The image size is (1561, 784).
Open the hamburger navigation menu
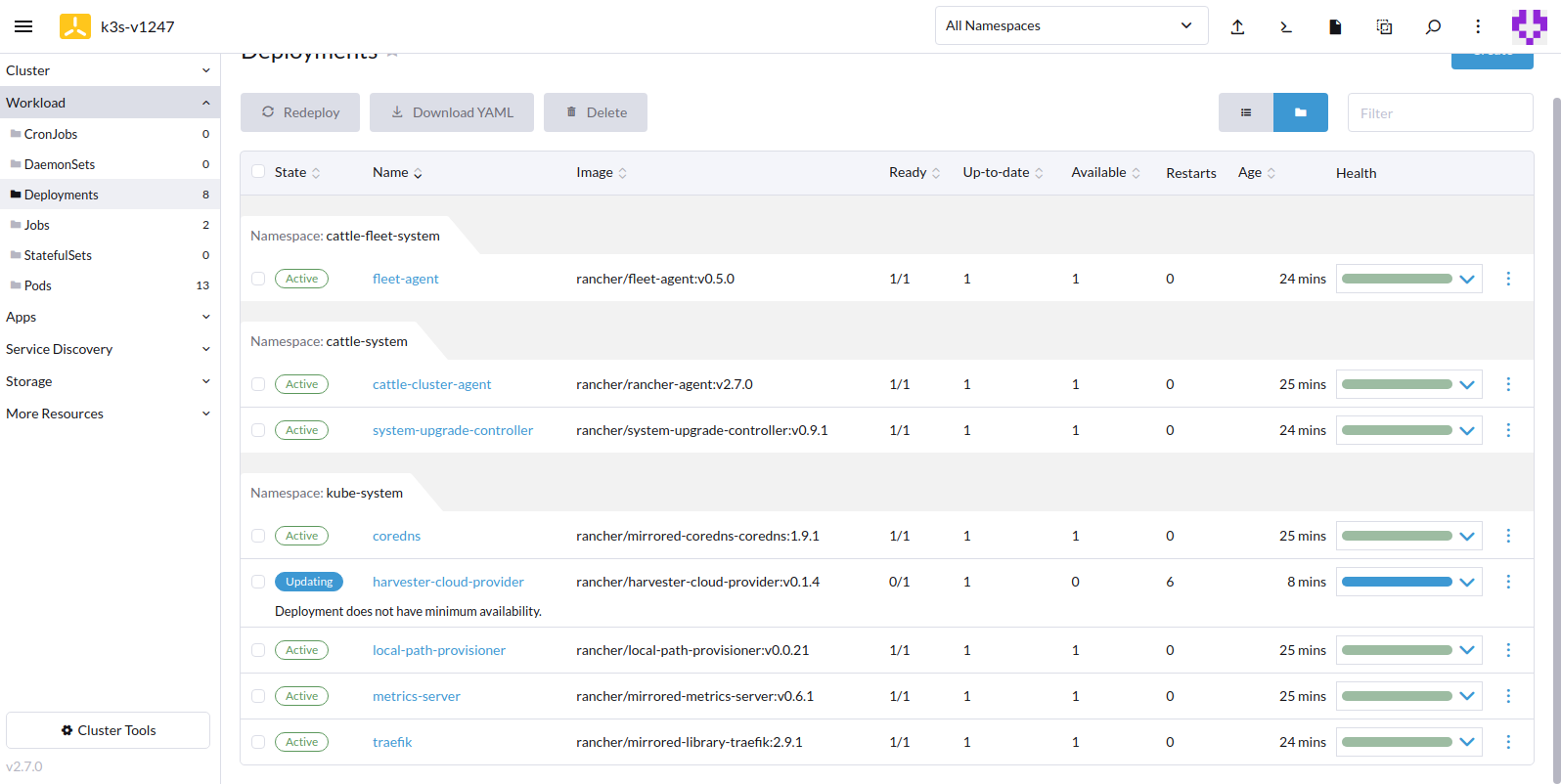pos(23,26)
